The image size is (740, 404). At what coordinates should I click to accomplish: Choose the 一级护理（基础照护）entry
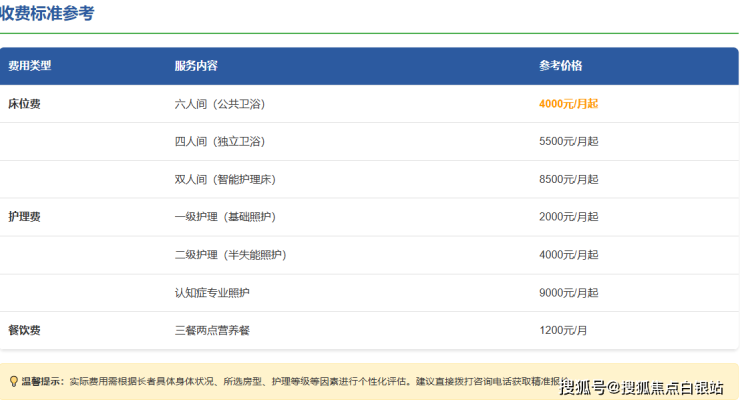tap(225, 217)
